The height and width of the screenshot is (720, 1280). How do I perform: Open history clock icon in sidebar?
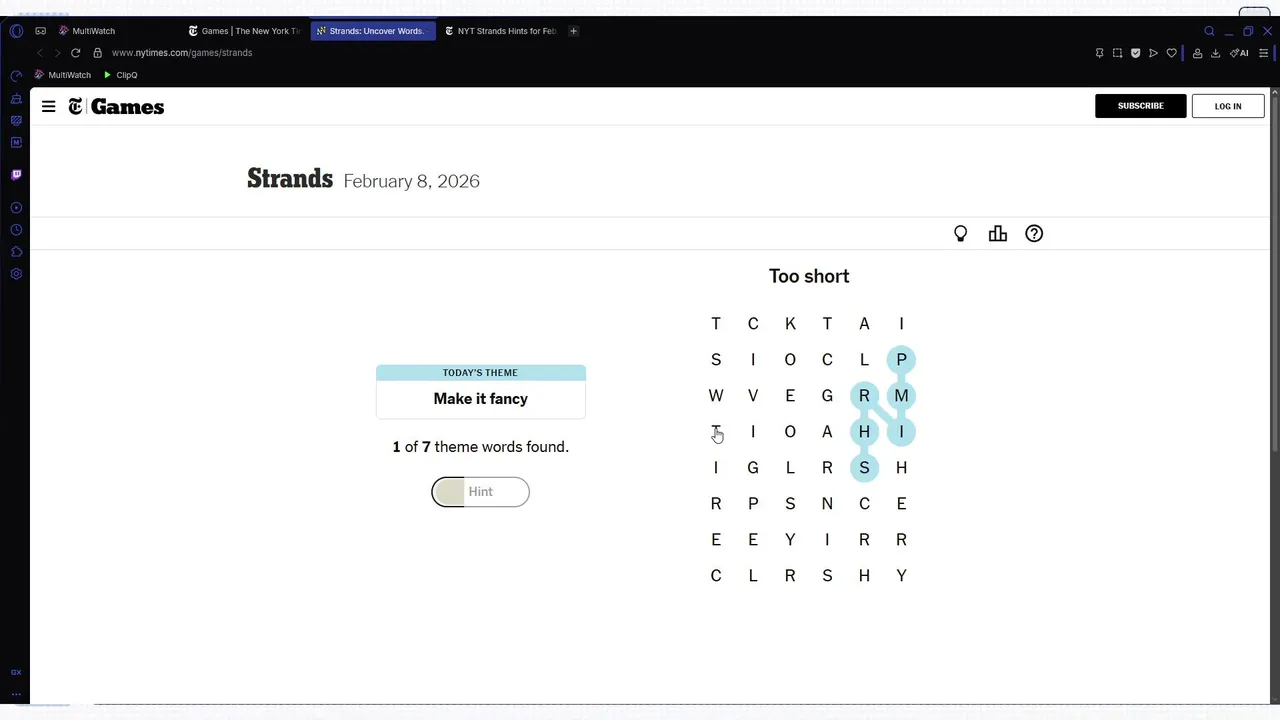tap(16, 230)
